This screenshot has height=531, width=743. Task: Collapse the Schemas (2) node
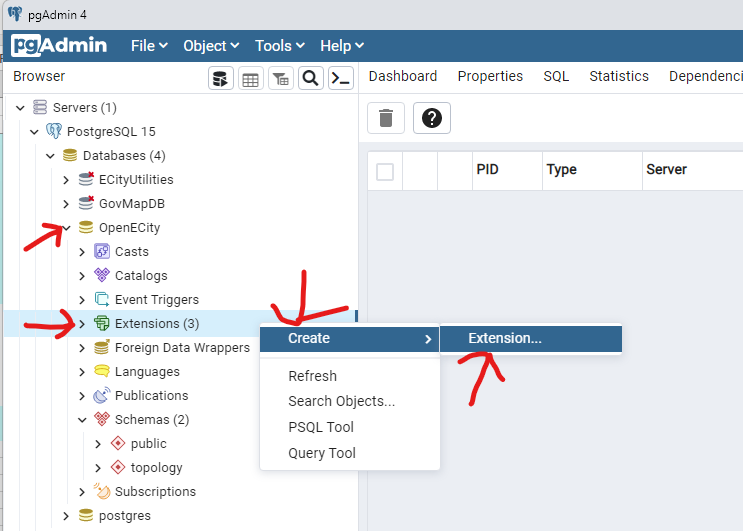pyautogui.click(x=82, y=420)
